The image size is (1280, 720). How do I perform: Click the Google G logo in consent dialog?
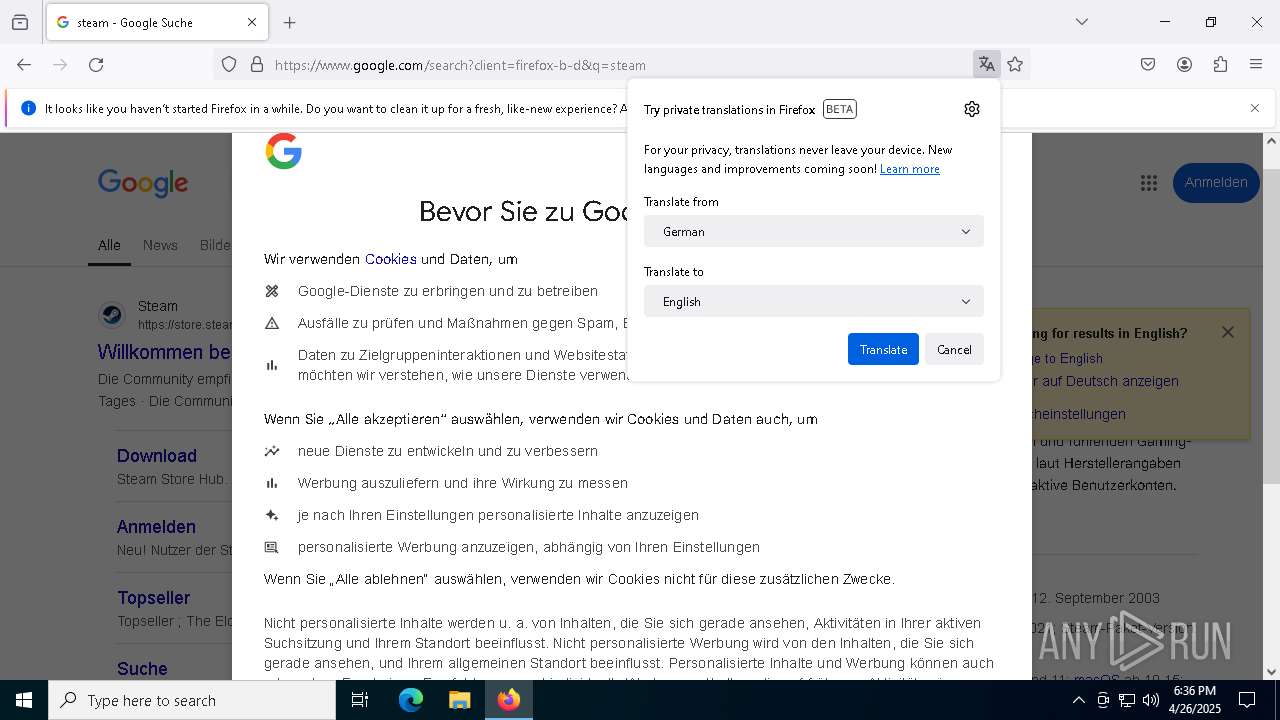pos(284,152)
